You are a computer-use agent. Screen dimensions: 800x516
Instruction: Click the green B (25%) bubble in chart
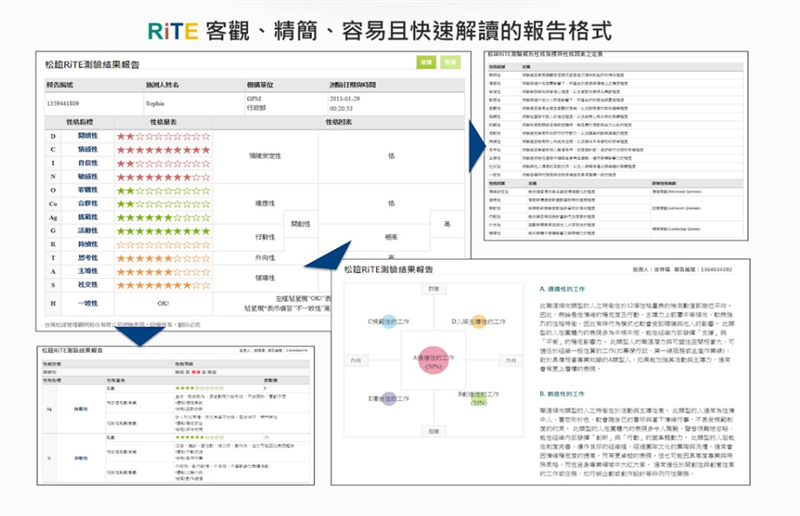[x=478, y=399]
